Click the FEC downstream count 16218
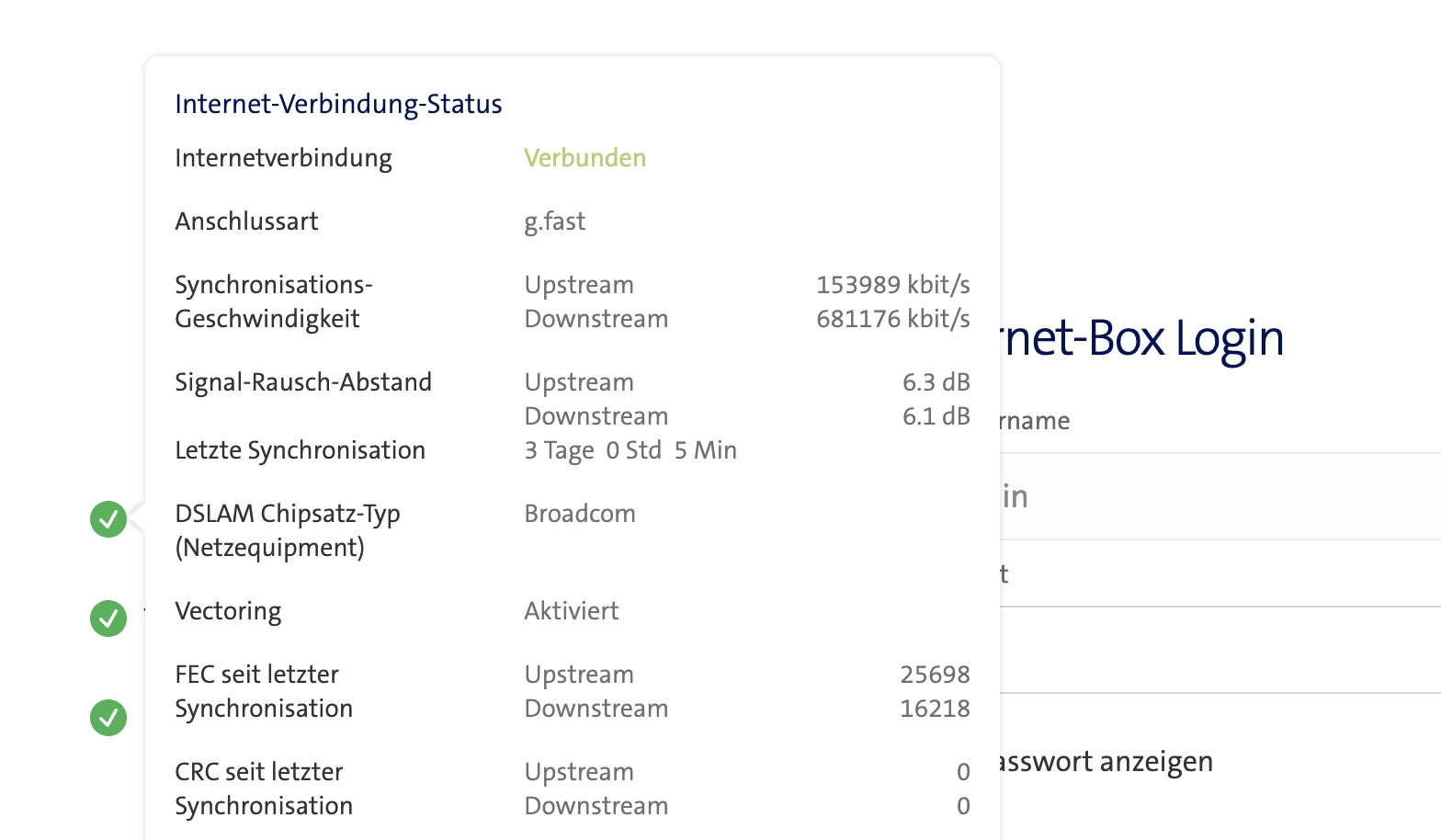This screenshot has width=1441, height=840. 935,709
